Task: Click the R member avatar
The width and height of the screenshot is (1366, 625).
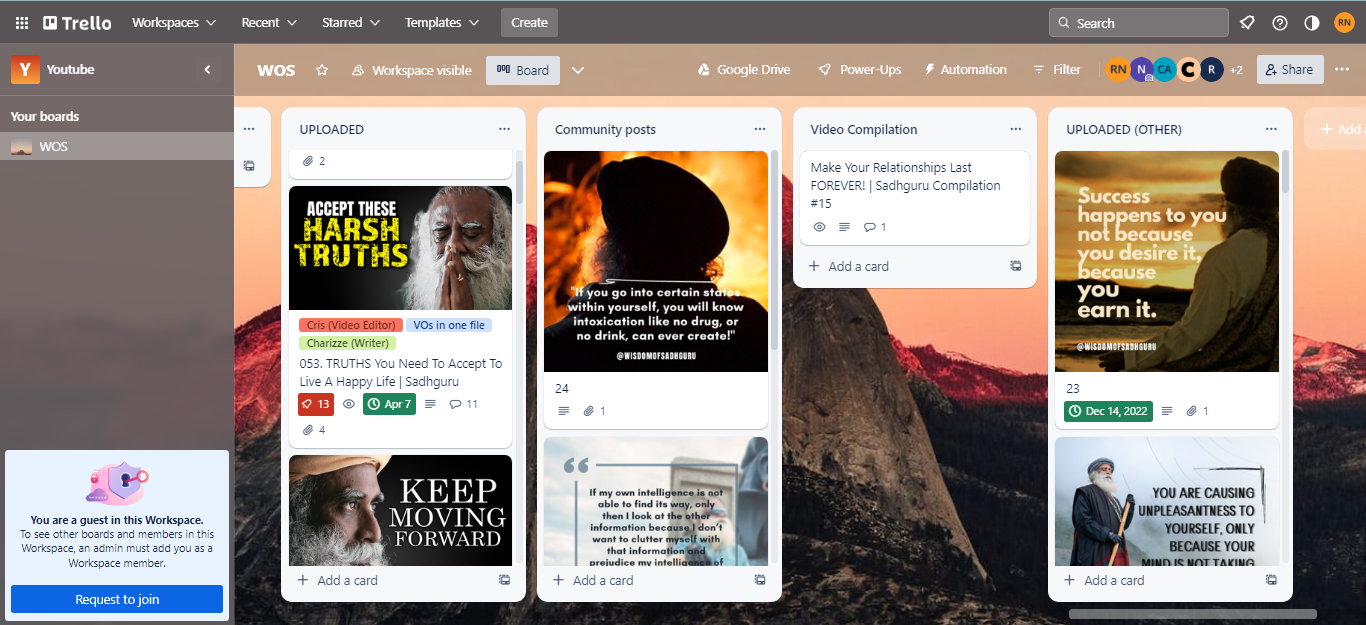Action: pyautogui.click(x=1211, y=70)
